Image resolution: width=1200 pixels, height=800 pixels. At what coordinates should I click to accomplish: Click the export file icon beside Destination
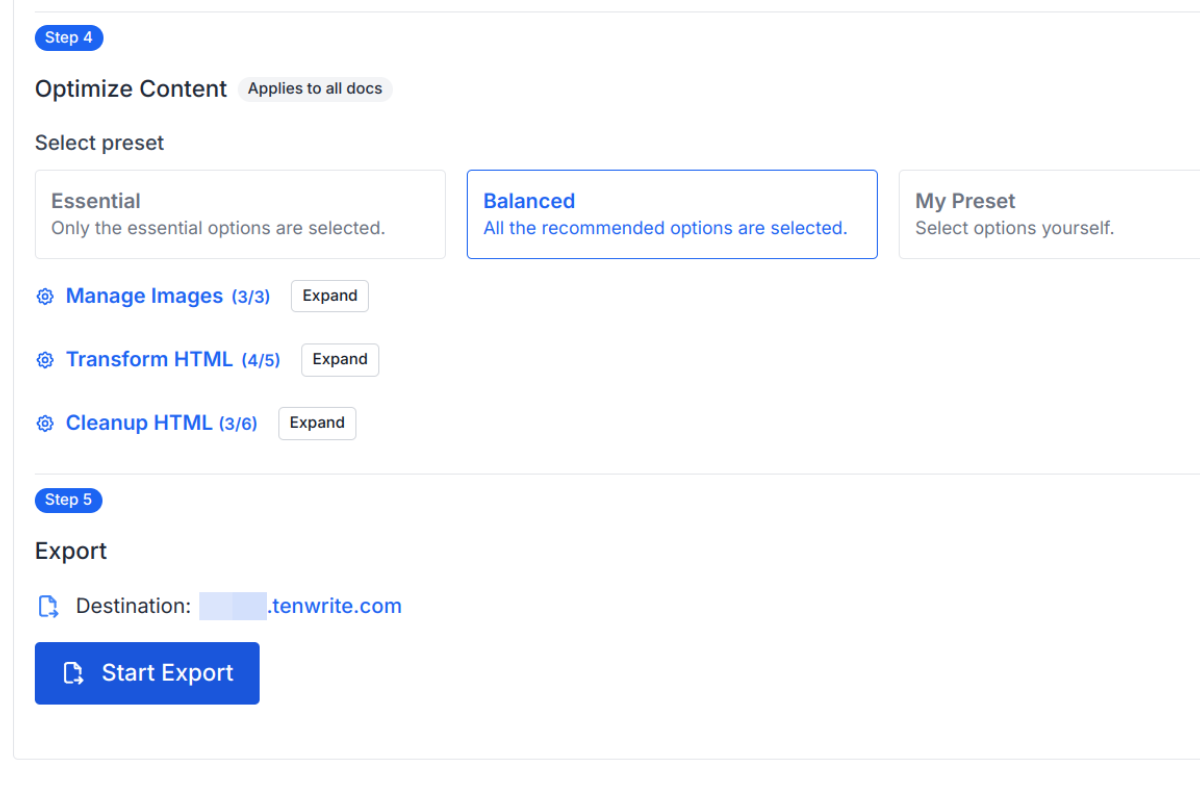coord(48,606)
